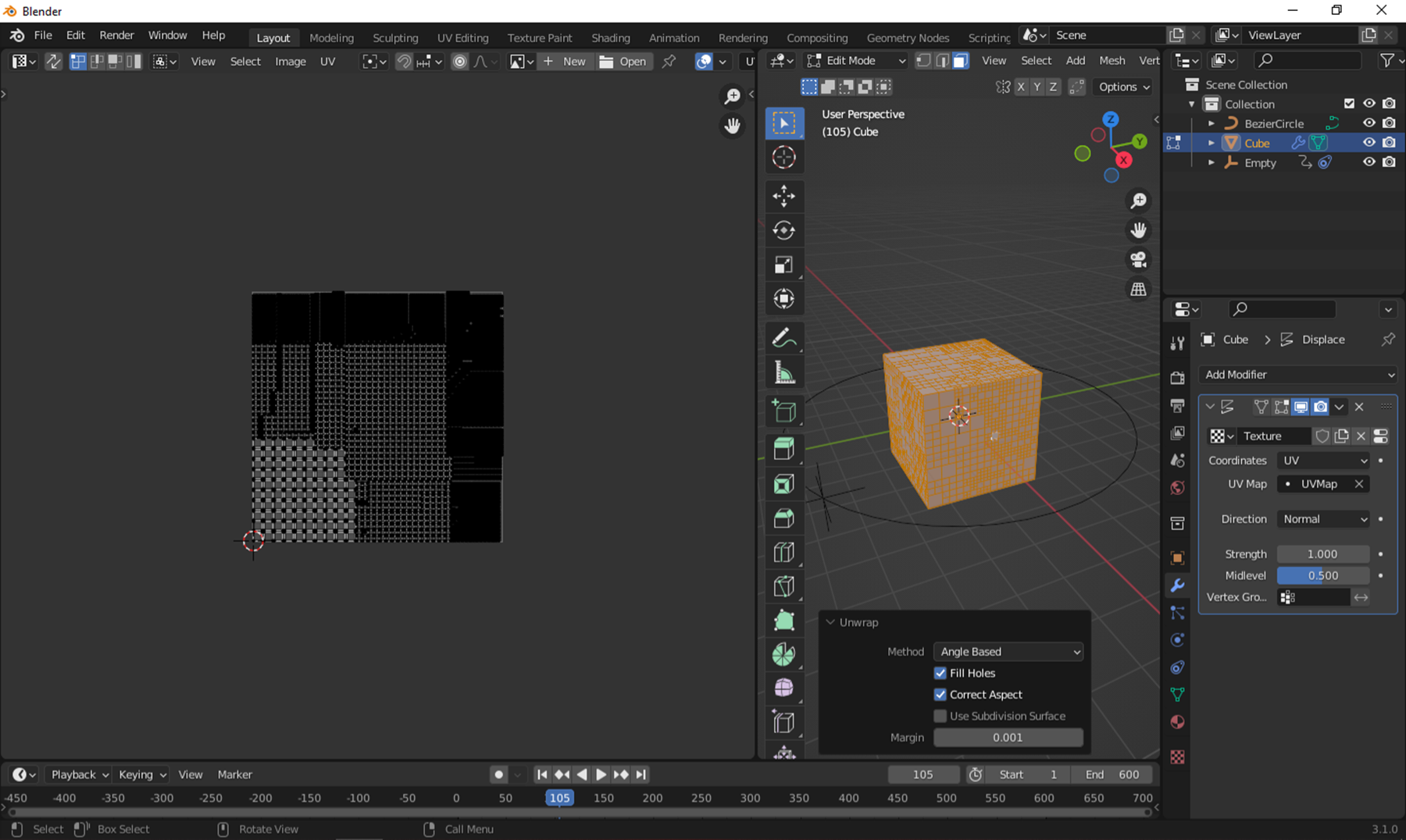
Task: Open the Render menu
Action: [x=116, y=35]
